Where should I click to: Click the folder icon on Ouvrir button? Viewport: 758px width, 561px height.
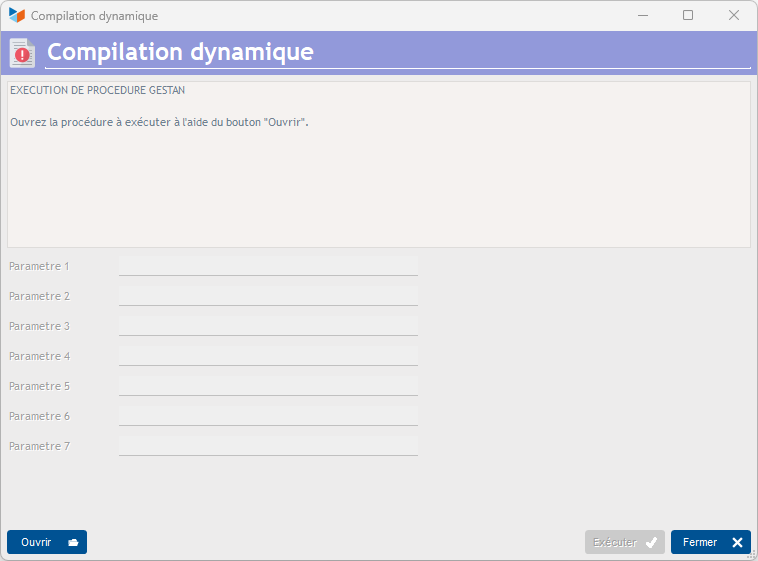(x=73, y=543)
